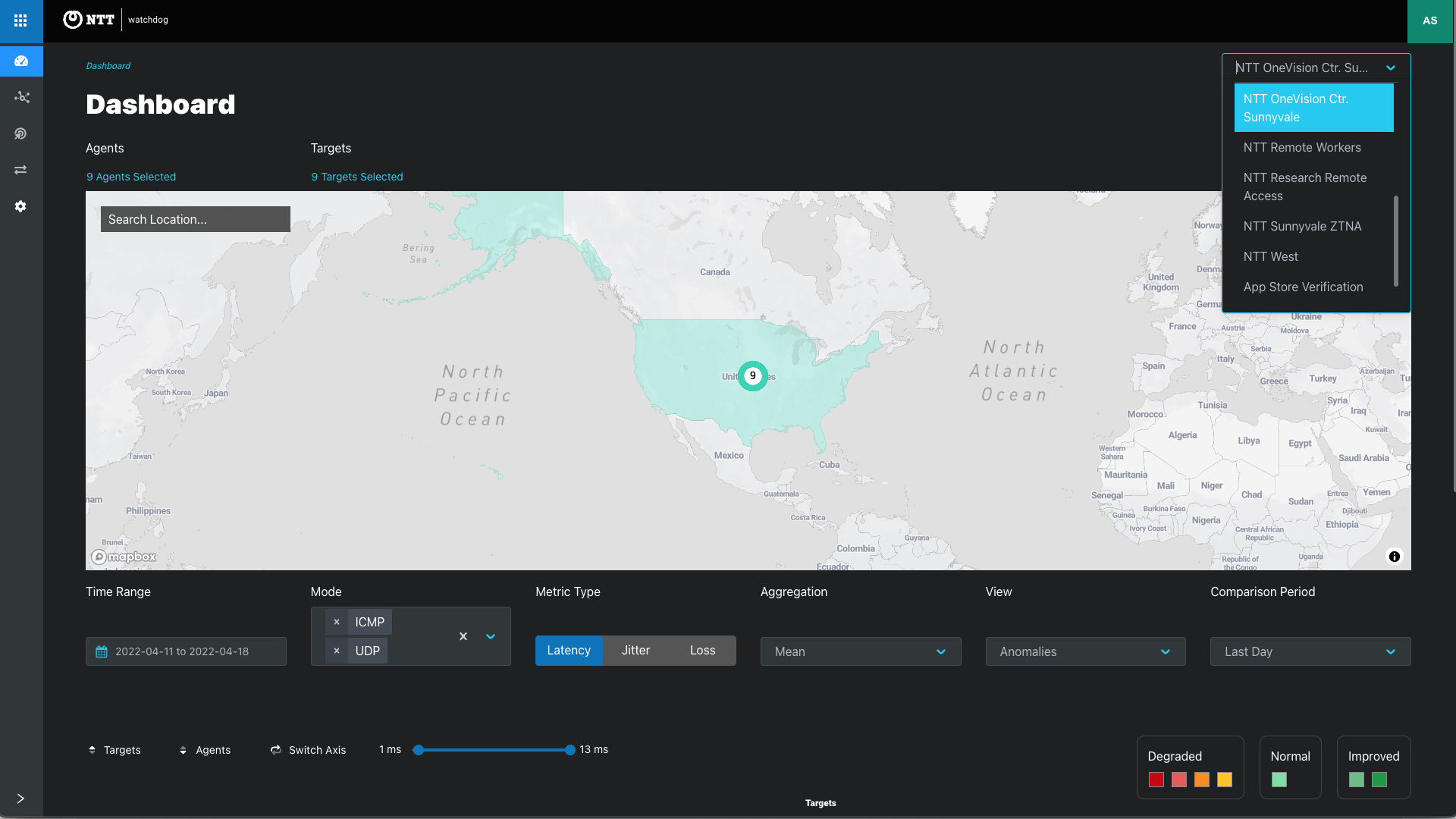The width and height of the screenshot is (1456, 819).
Task: Open the Aggregation Mean dropdown
Action: [x=861, y=651]
